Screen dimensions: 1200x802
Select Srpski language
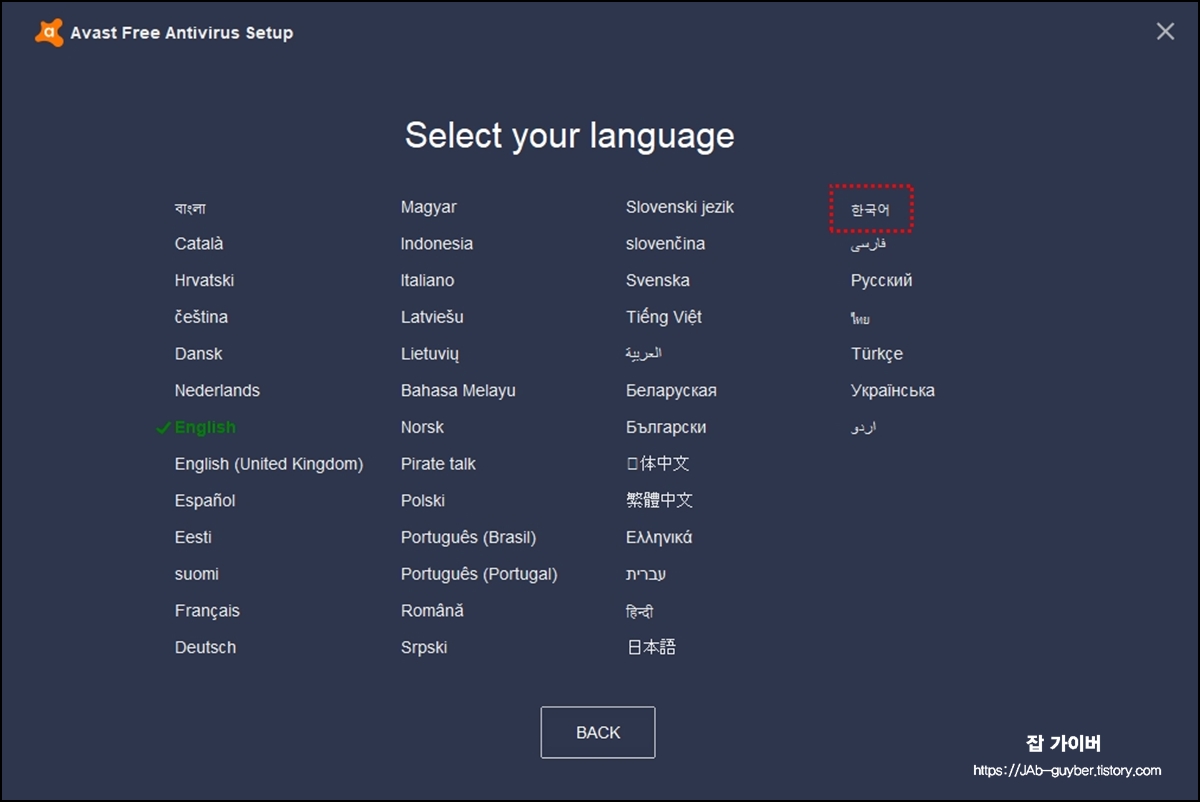424,648
